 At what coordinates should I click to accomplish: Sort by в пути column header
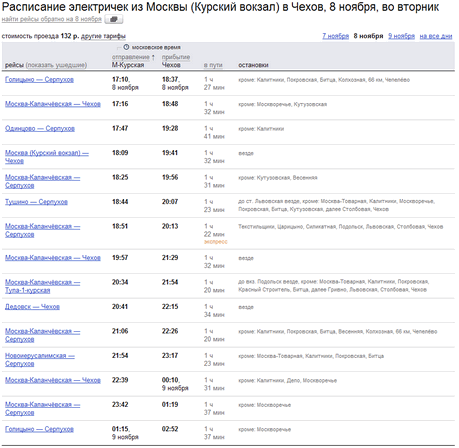213,65
